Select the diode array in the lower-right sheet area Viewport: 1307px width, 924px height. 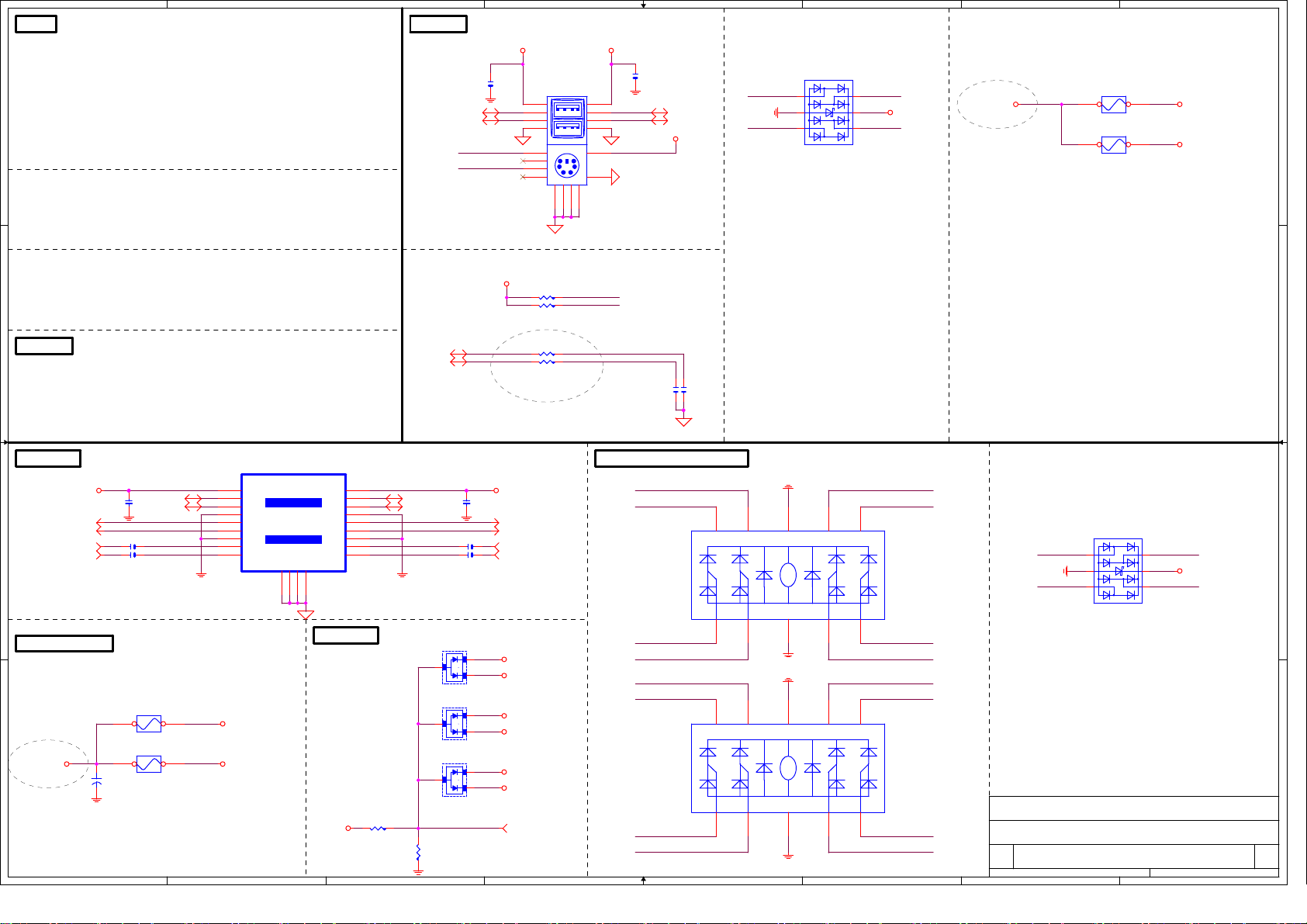coord(1118,571)
